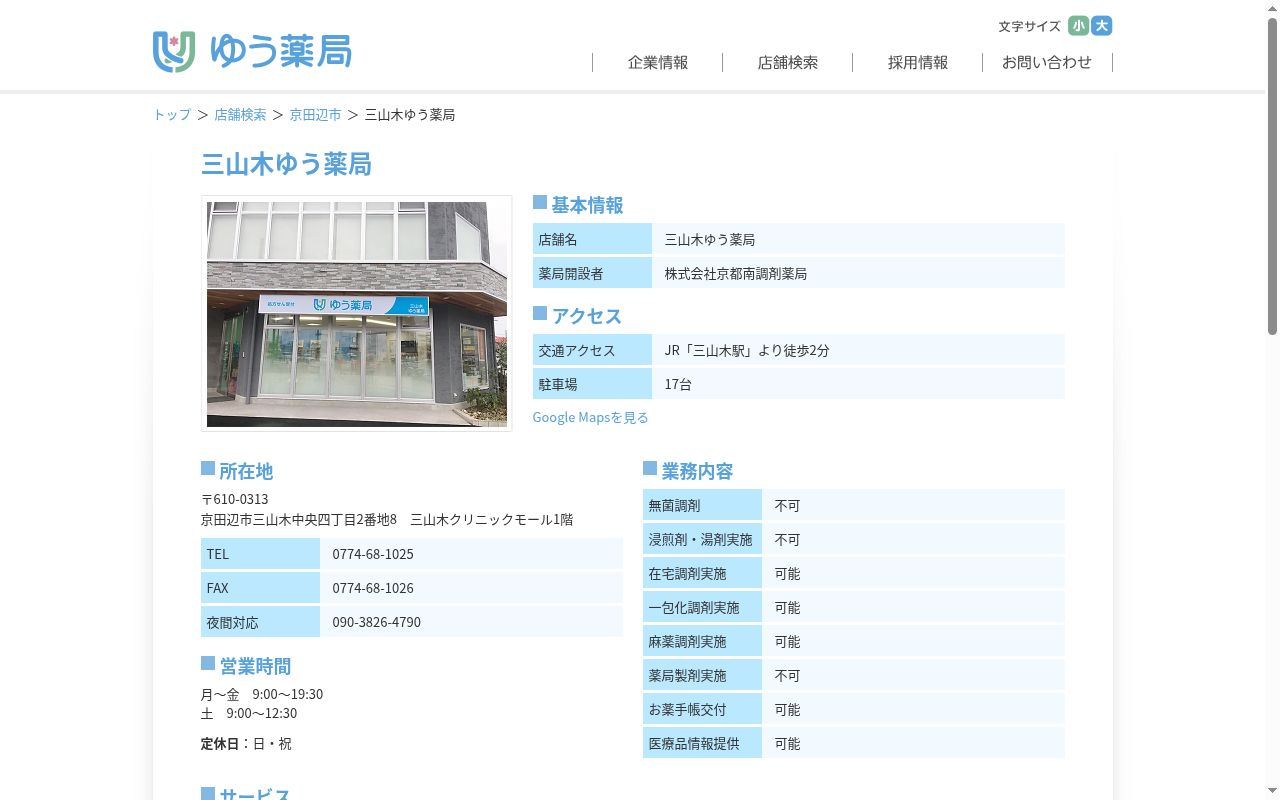This screenshot has width=1280, height=800.
Task: Select 株式会社京都南調剤薬局 cell
Action: (x=858, y=273)
